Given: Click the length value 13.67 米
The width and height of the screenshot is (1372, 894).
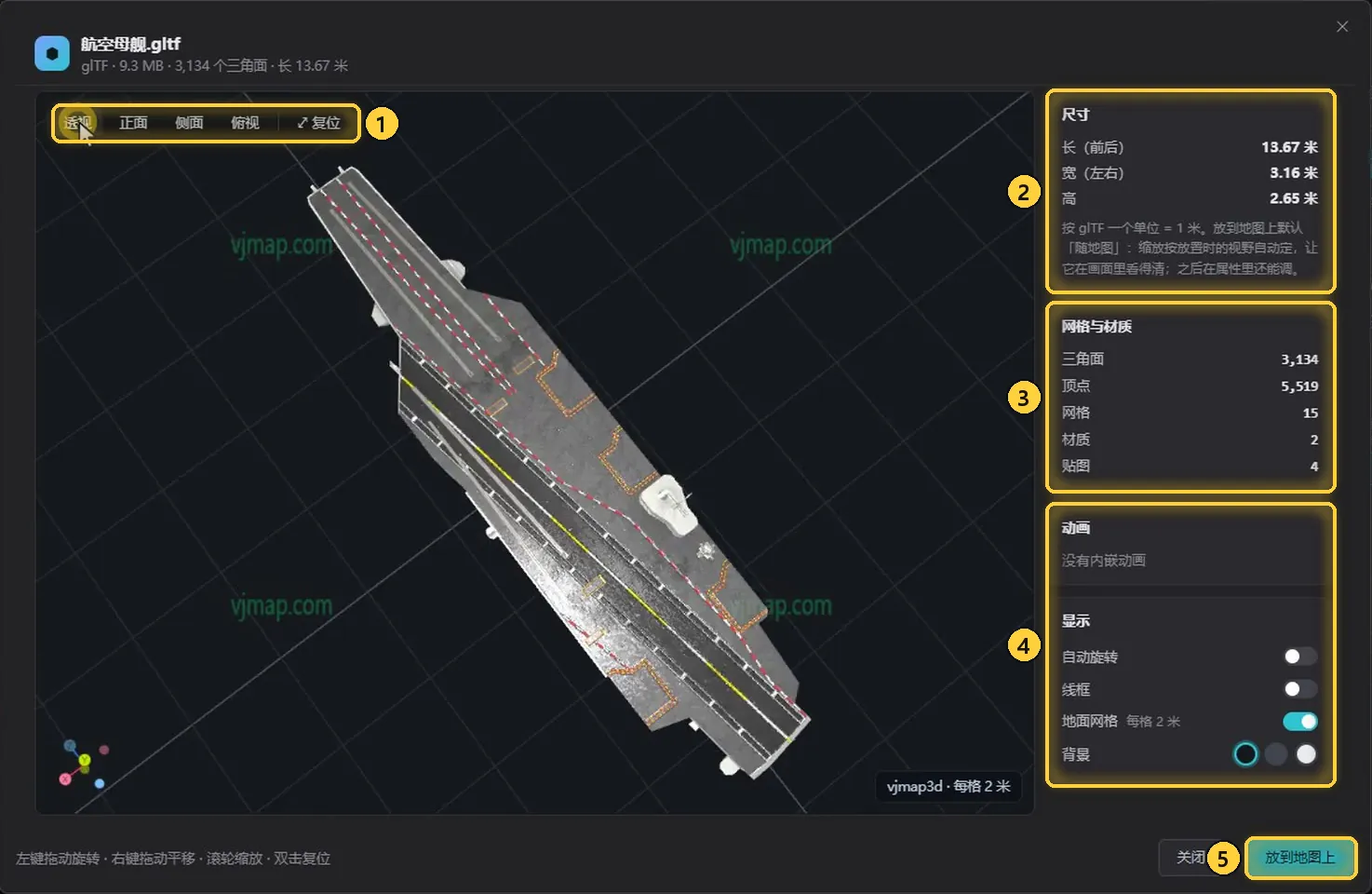Looking at the screenshot, I should pos(1289,147).
